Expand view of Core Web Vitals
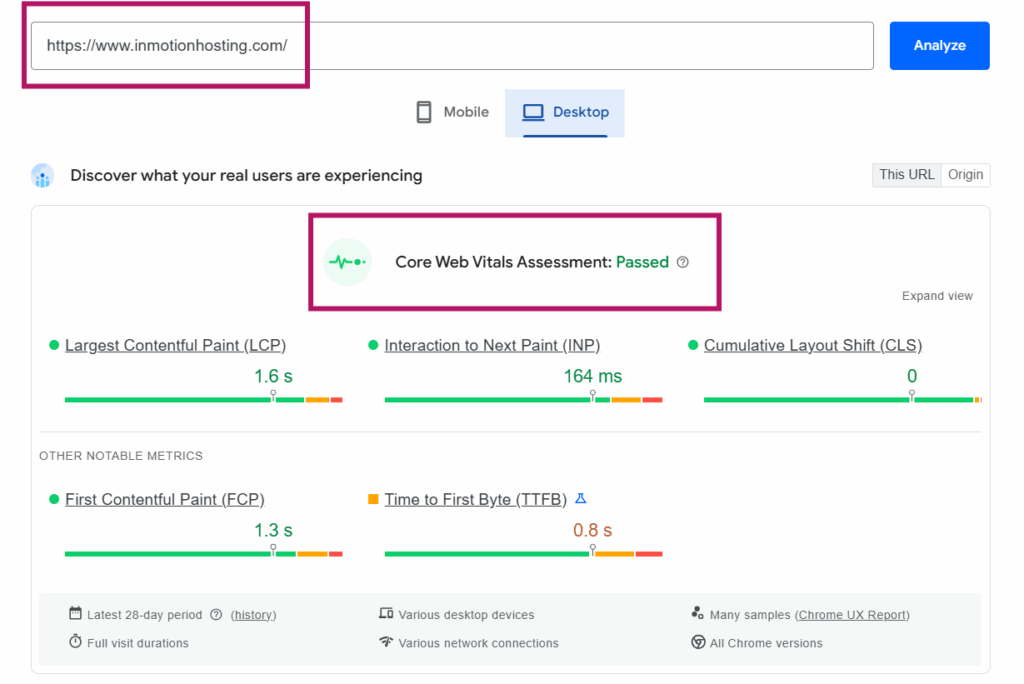Screen dimensions: 1024x684 click(937, 296)
